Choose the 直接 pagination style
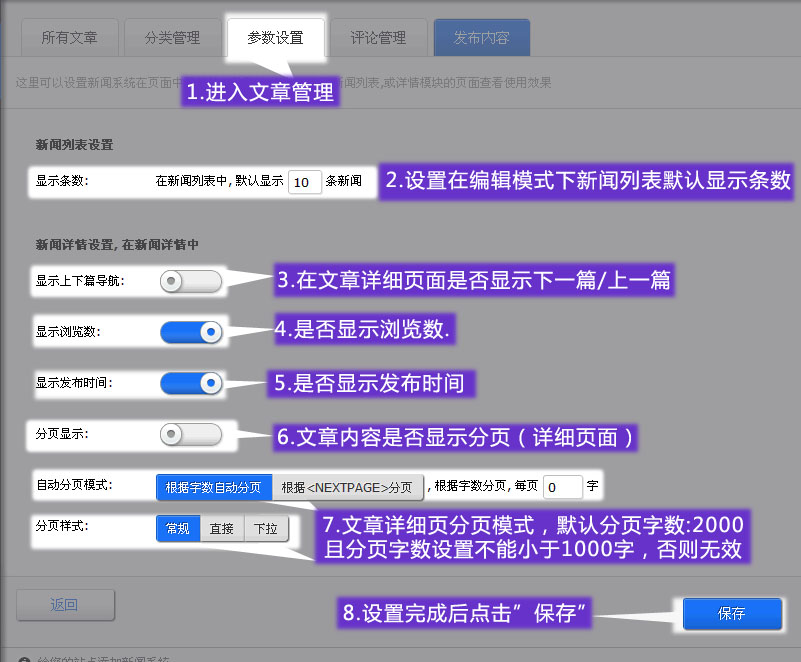The height and width of the screenshot is (662, 801). point(222,528)
